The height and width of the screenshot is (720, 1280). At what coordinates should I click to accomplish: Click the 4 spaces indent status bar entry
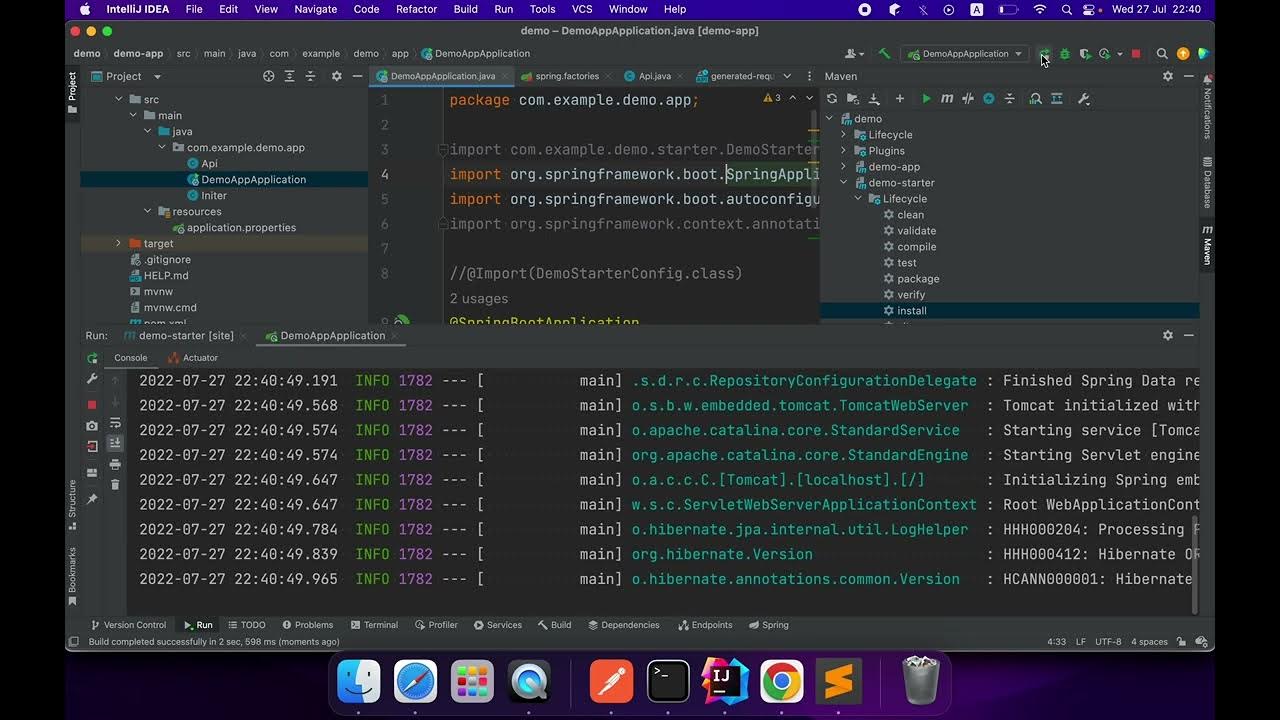tap(1147, 642)
